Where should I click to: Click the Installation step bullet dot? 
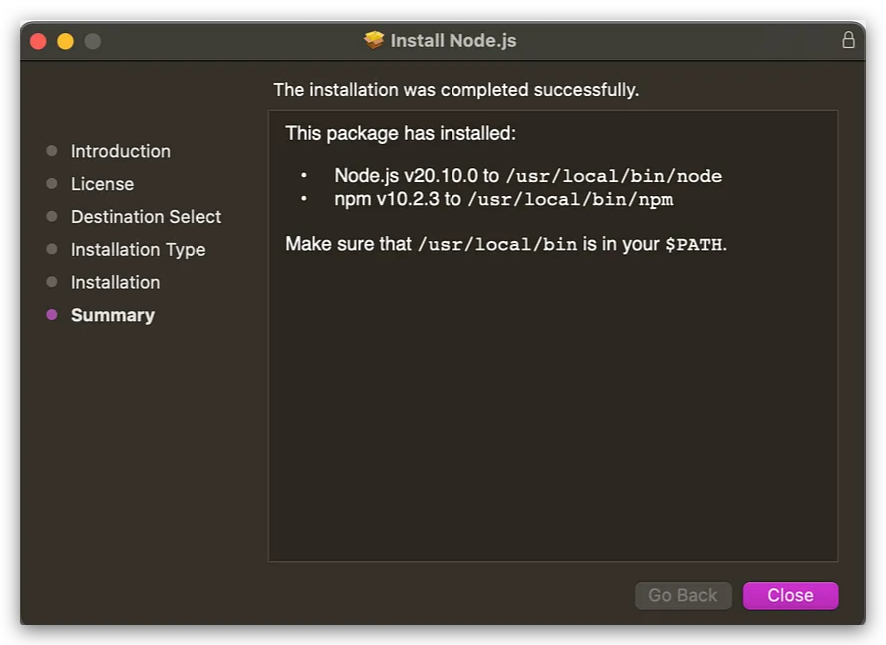51,282
